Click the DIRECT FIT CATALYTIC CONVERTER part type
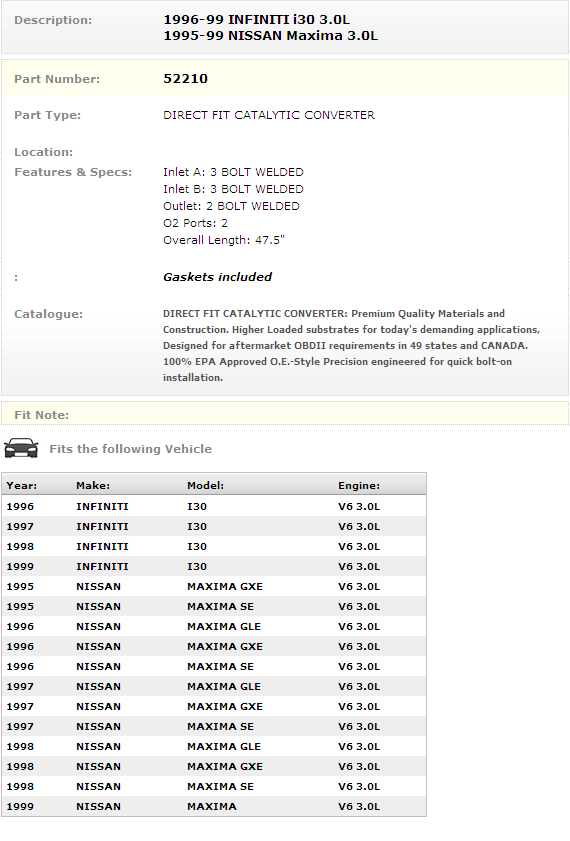Image resolution: width=570 pixels, height=841 pixels. [x=269, y=115]
